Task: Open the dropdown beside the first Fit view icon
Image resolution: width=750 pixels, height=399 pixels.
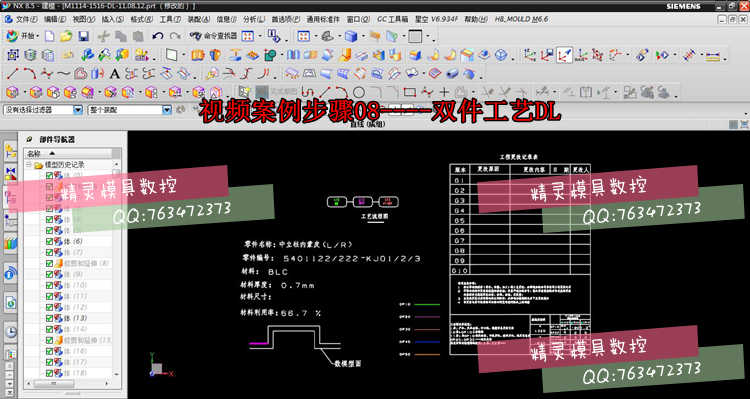Action: (x=259, y=36)
